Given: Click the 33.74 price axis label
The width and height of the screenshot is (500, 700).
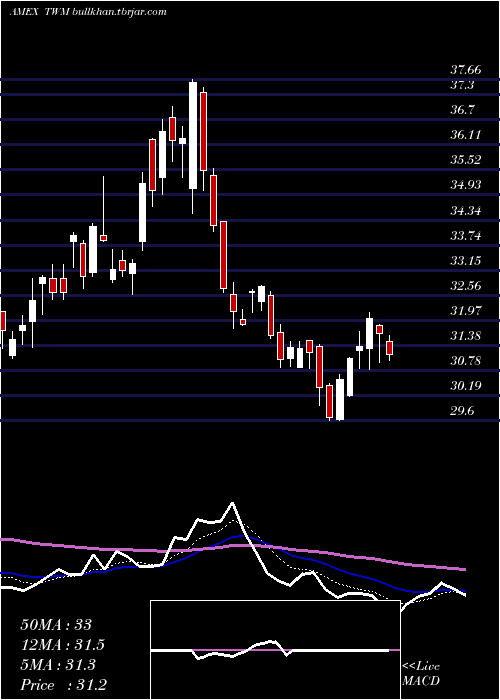Looking at the screenshot, I should click(465, 235).
